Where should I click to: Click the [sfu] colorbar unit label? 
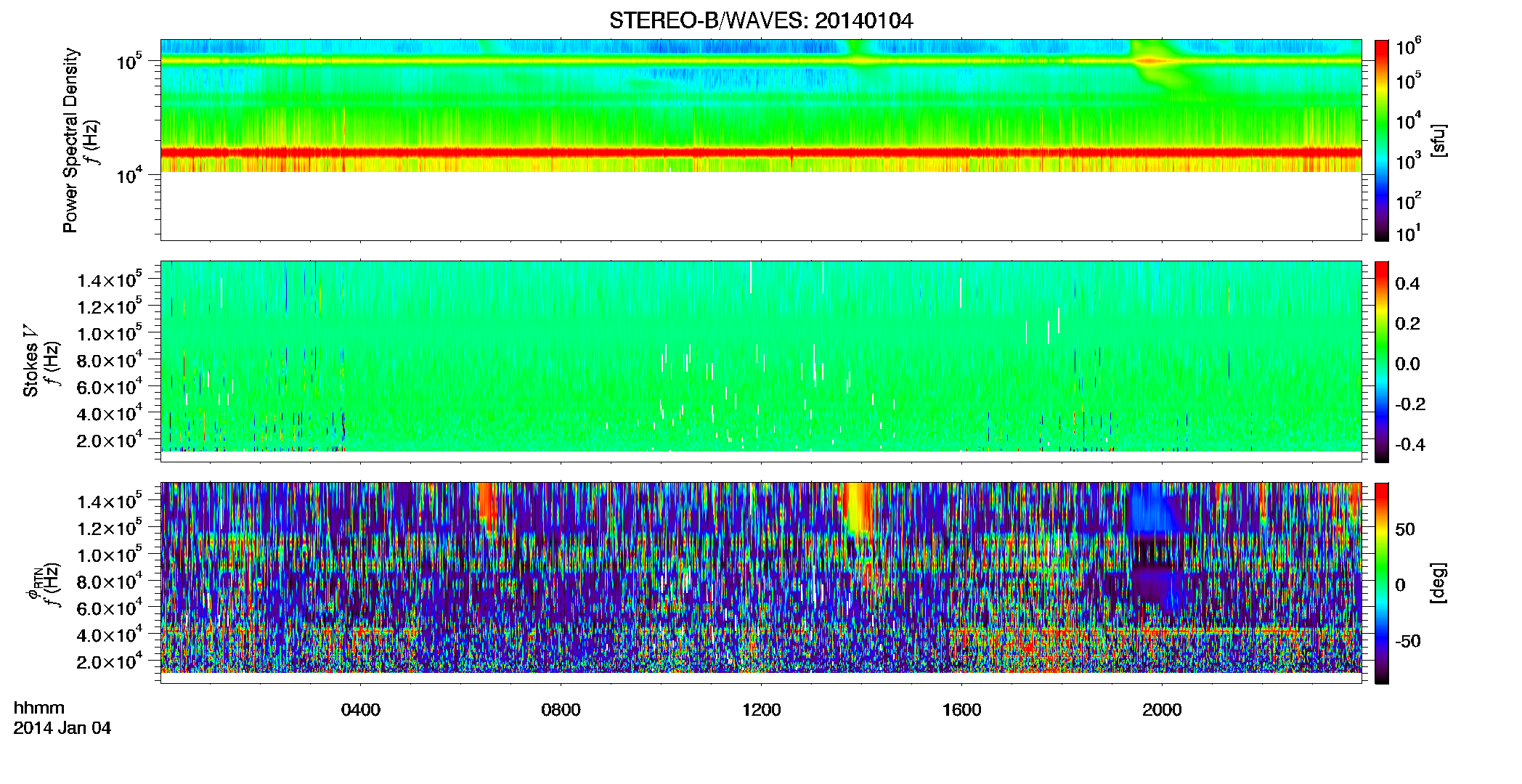coord(1438,140)
